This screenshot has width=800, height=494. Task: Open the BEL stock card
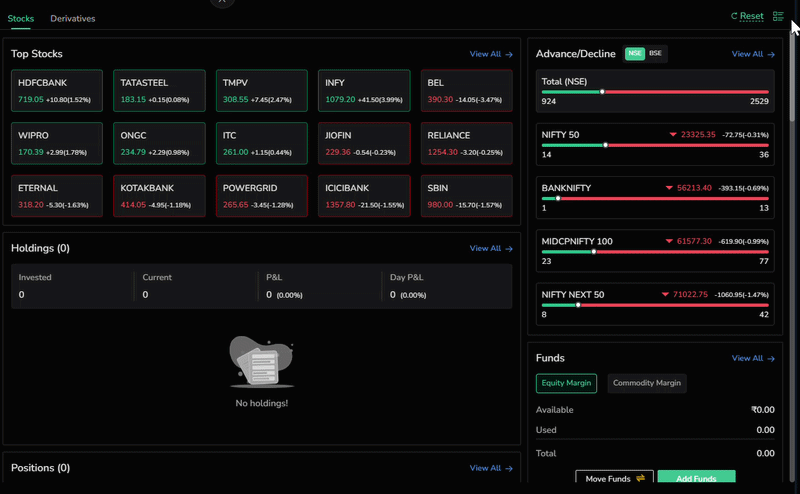pos(467,91)
